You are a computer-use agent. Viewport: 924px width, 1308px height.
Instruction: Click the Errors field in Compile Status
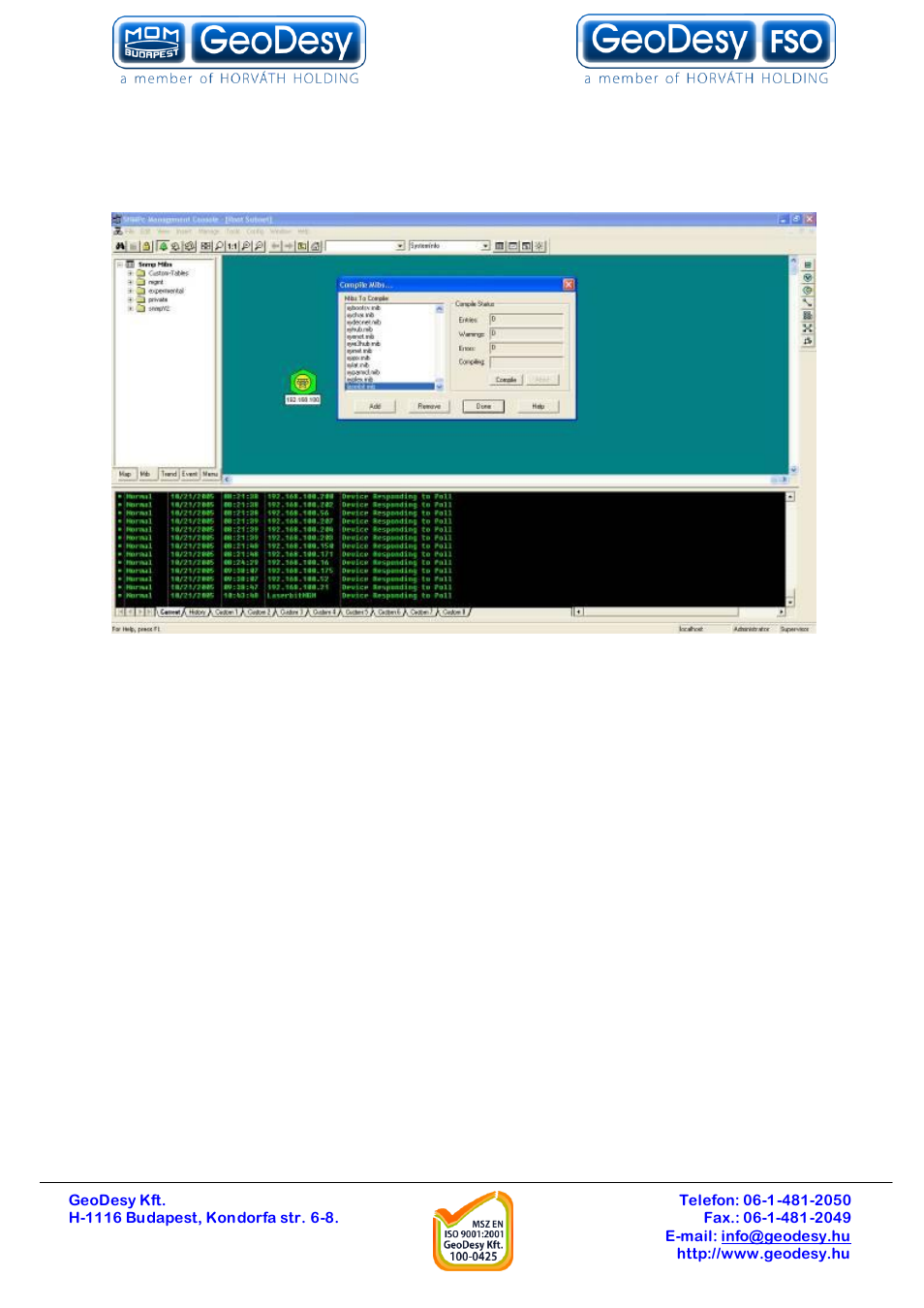526,347
